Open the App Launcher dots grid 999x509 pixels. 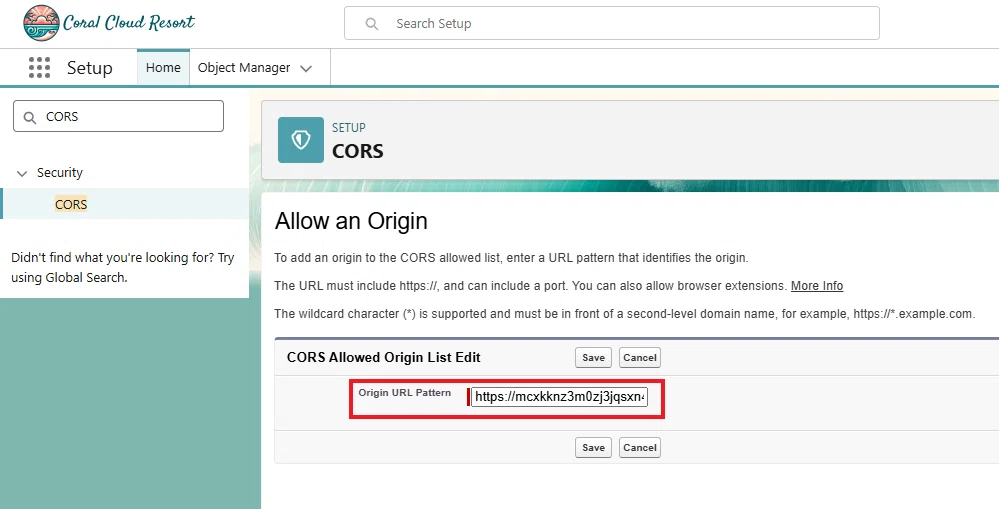pos(40,68)
